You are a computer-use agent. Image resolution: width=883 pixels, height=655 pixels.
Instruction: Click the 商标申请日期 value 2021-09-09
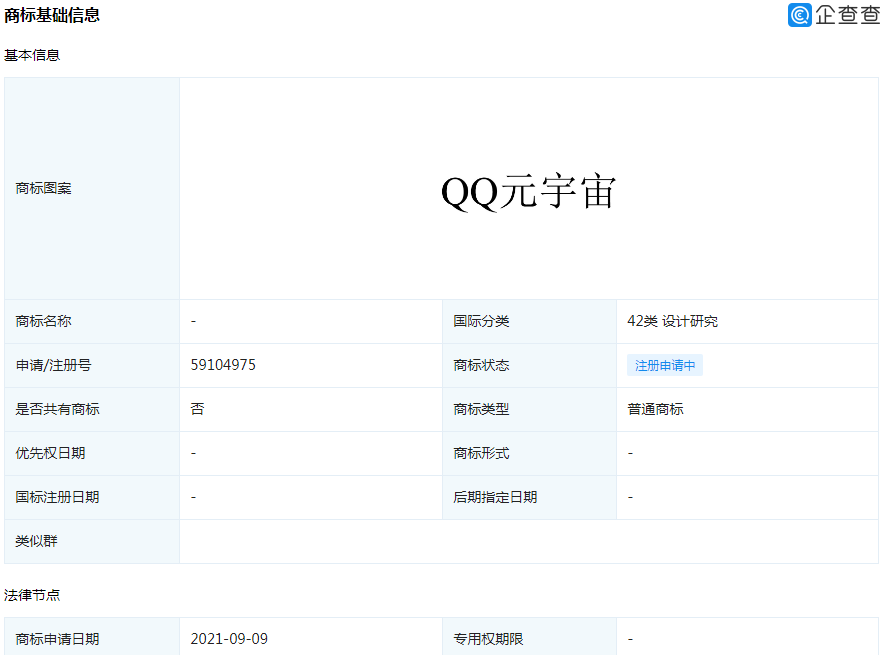228,636
